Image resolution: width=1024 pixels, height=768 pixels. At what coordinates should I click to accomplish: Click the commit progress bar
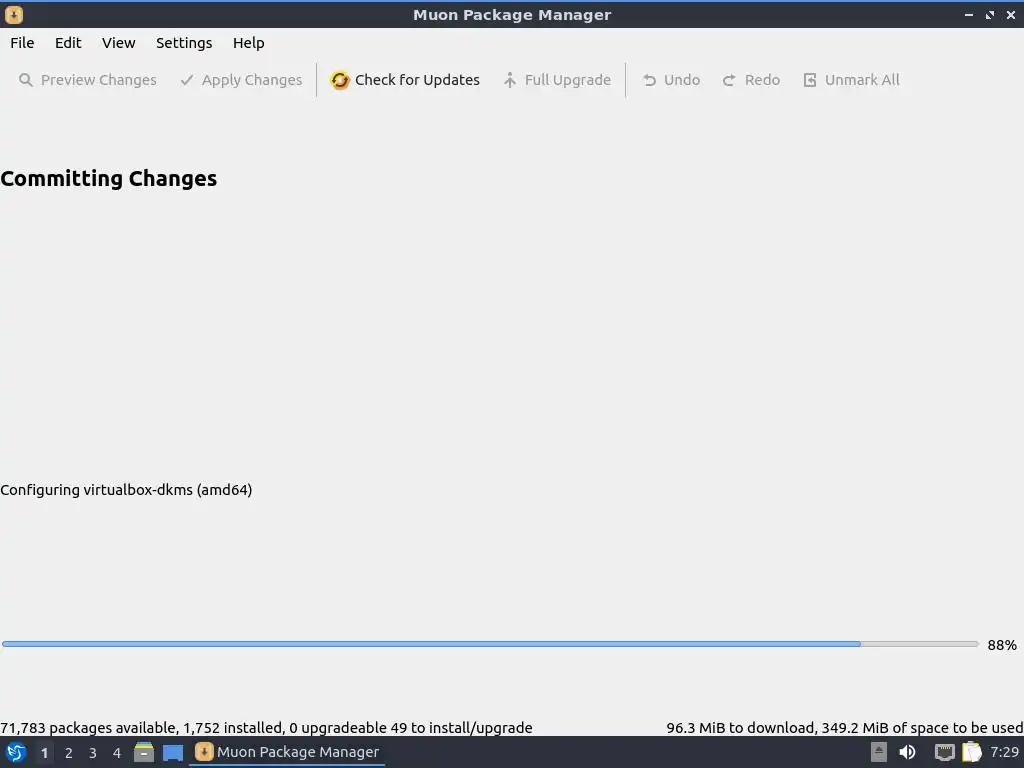(490, 644)
